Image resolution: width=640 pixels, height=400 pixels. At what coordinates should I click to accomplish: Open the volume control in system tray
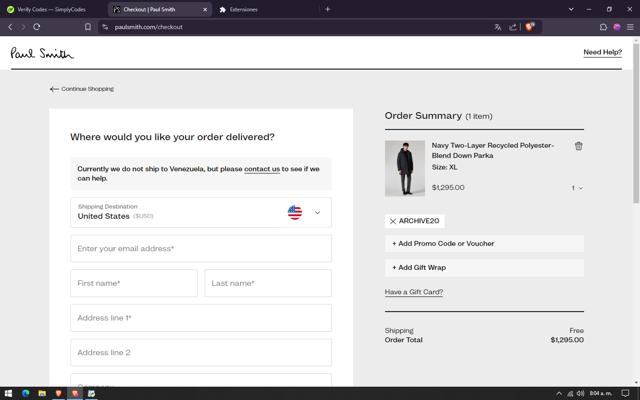(x=580, y=394)
